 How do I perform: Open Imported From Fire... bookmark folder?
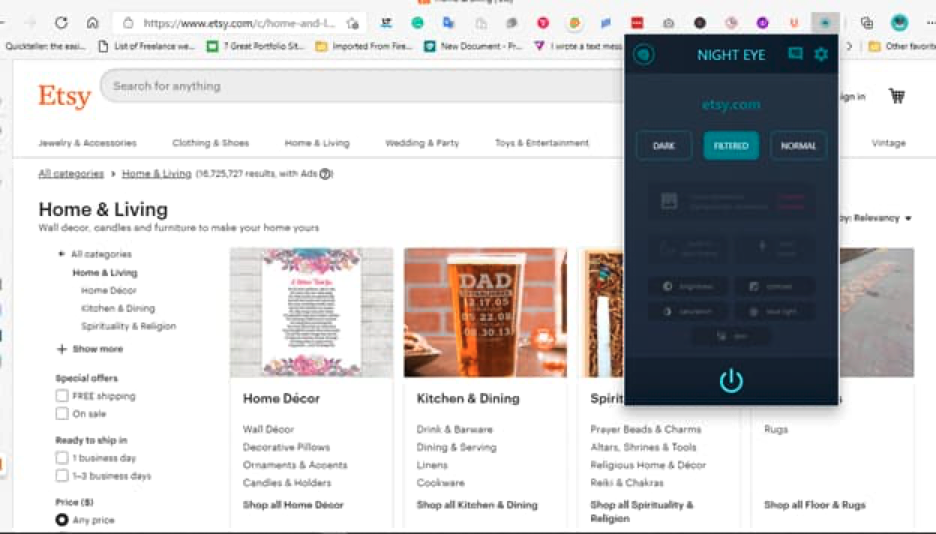pos(364,46)
